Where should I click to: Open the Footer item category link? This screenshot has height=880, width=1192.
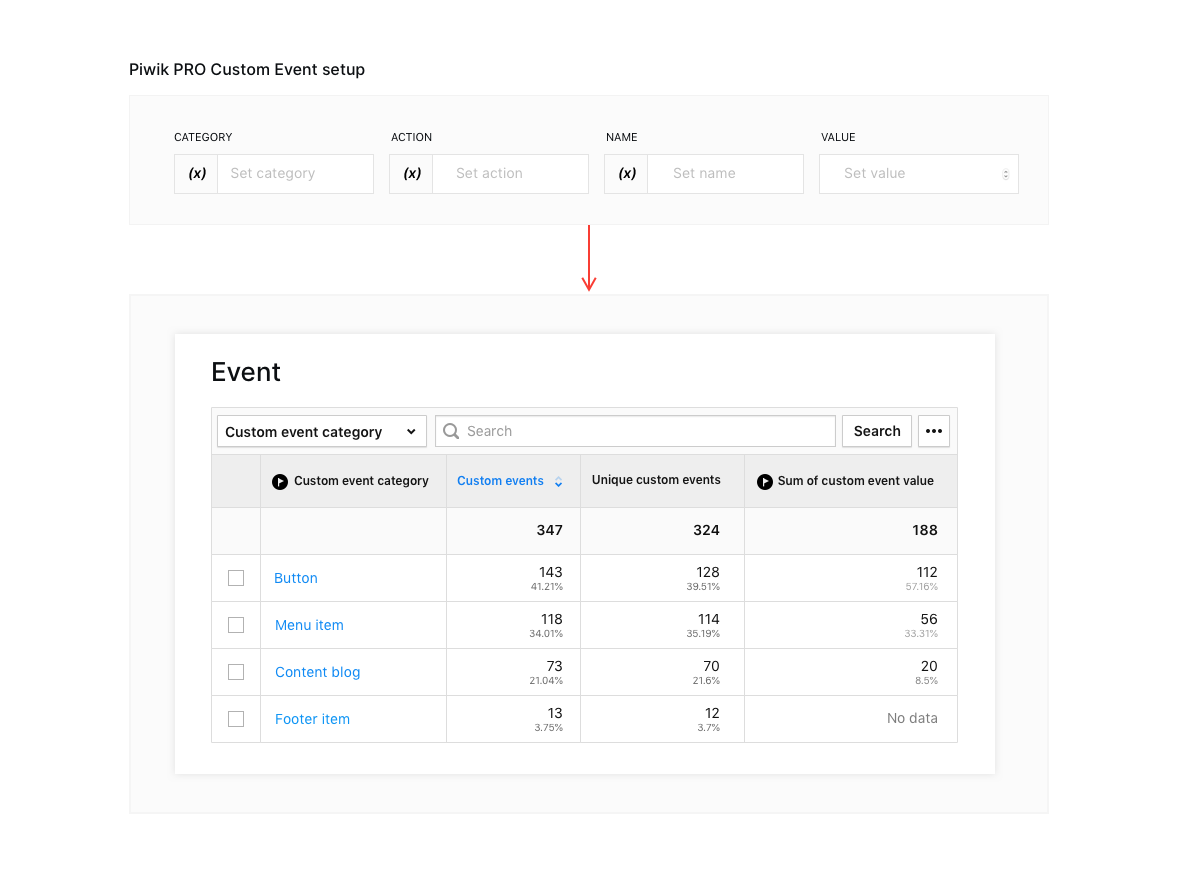pos(312,719)
